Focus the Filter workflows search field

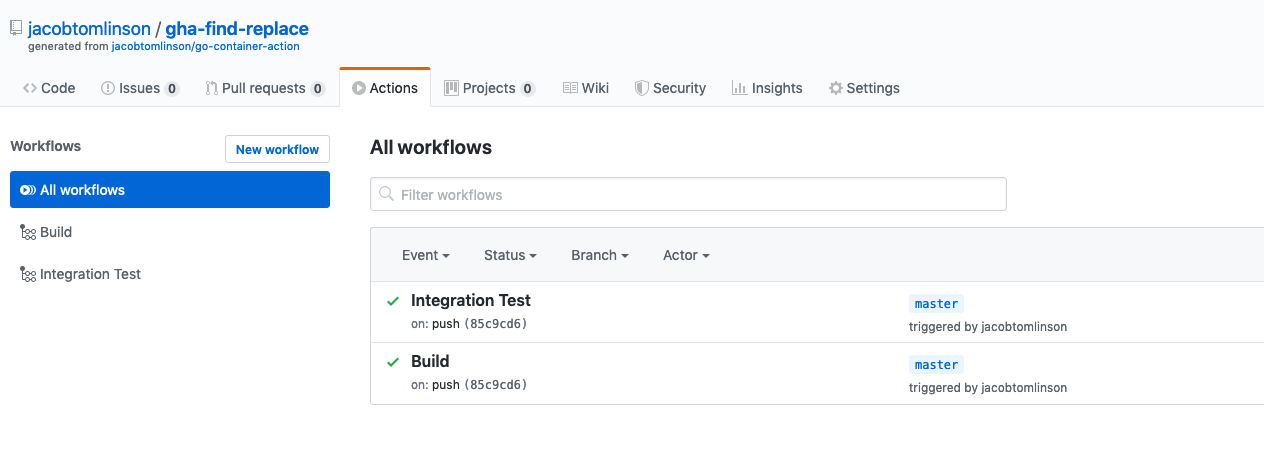coord(688,194)
